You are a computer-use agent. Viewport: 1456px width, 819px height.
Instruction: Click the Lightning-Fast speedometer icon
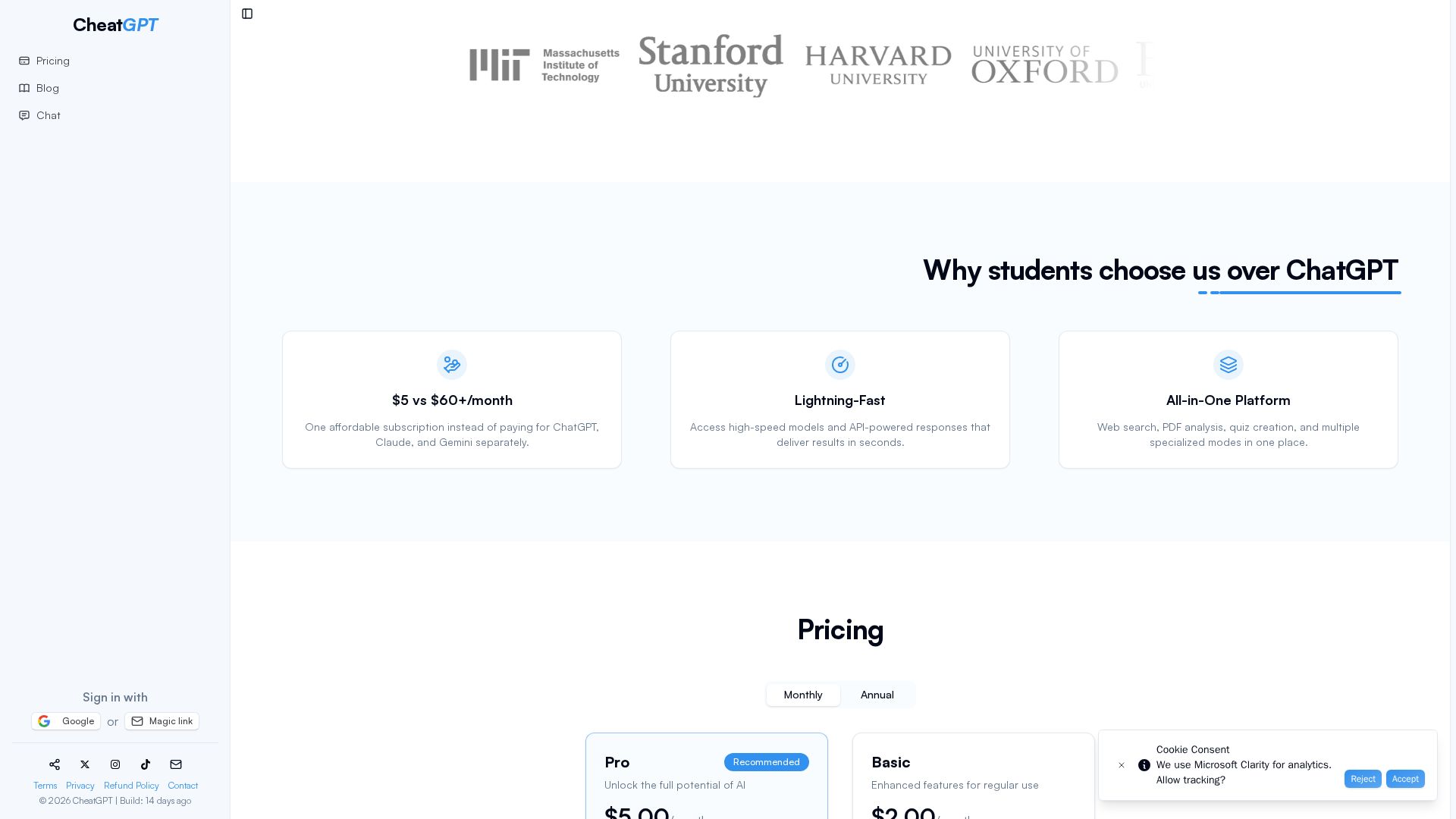pyautogui.click(x=840, y=365)
